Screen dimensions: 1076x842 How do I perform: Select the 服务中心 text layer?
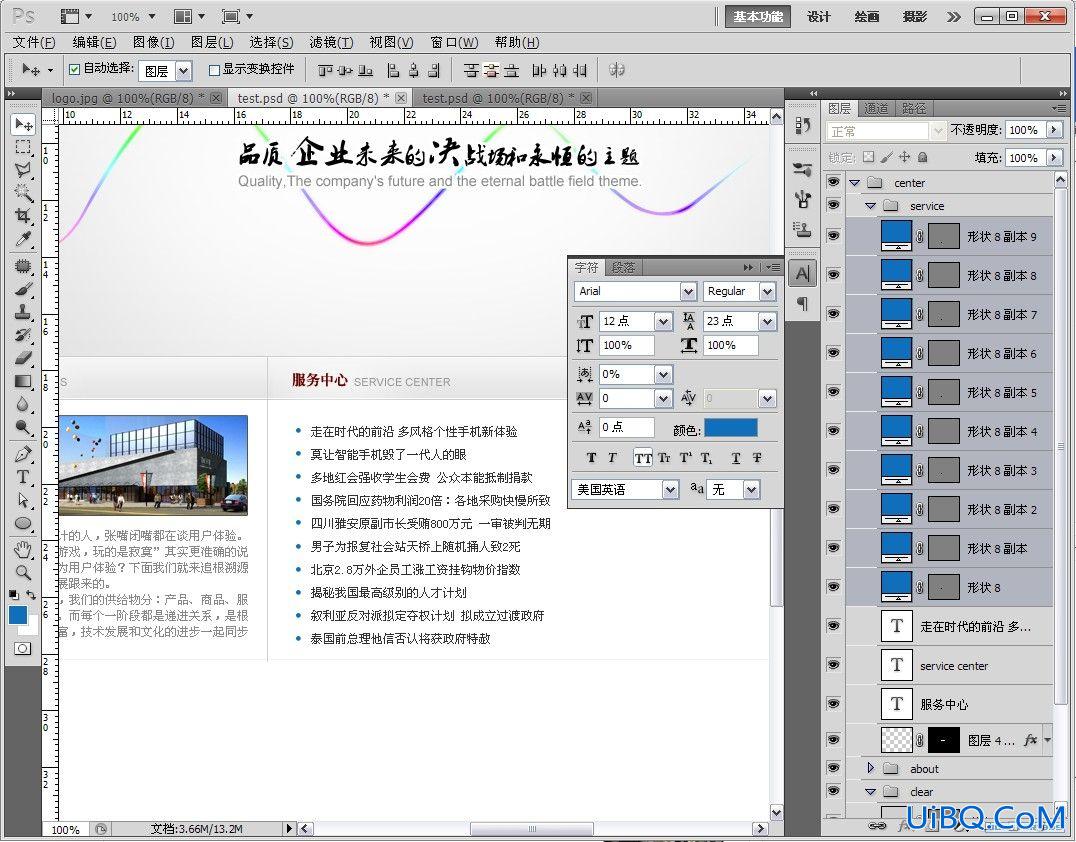coord(949,704)
